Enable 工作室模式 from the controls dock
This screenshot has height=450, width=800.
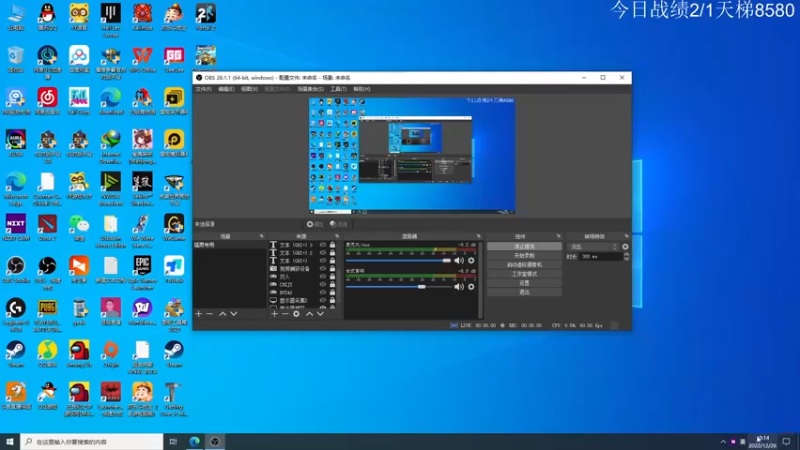tap(524, 274)
